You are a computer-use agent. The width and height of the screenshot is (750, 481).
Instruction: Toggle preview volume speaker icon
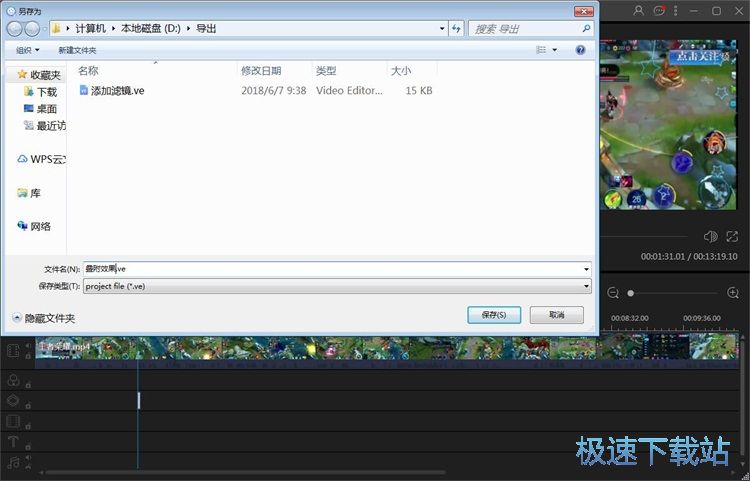[710, 236]
